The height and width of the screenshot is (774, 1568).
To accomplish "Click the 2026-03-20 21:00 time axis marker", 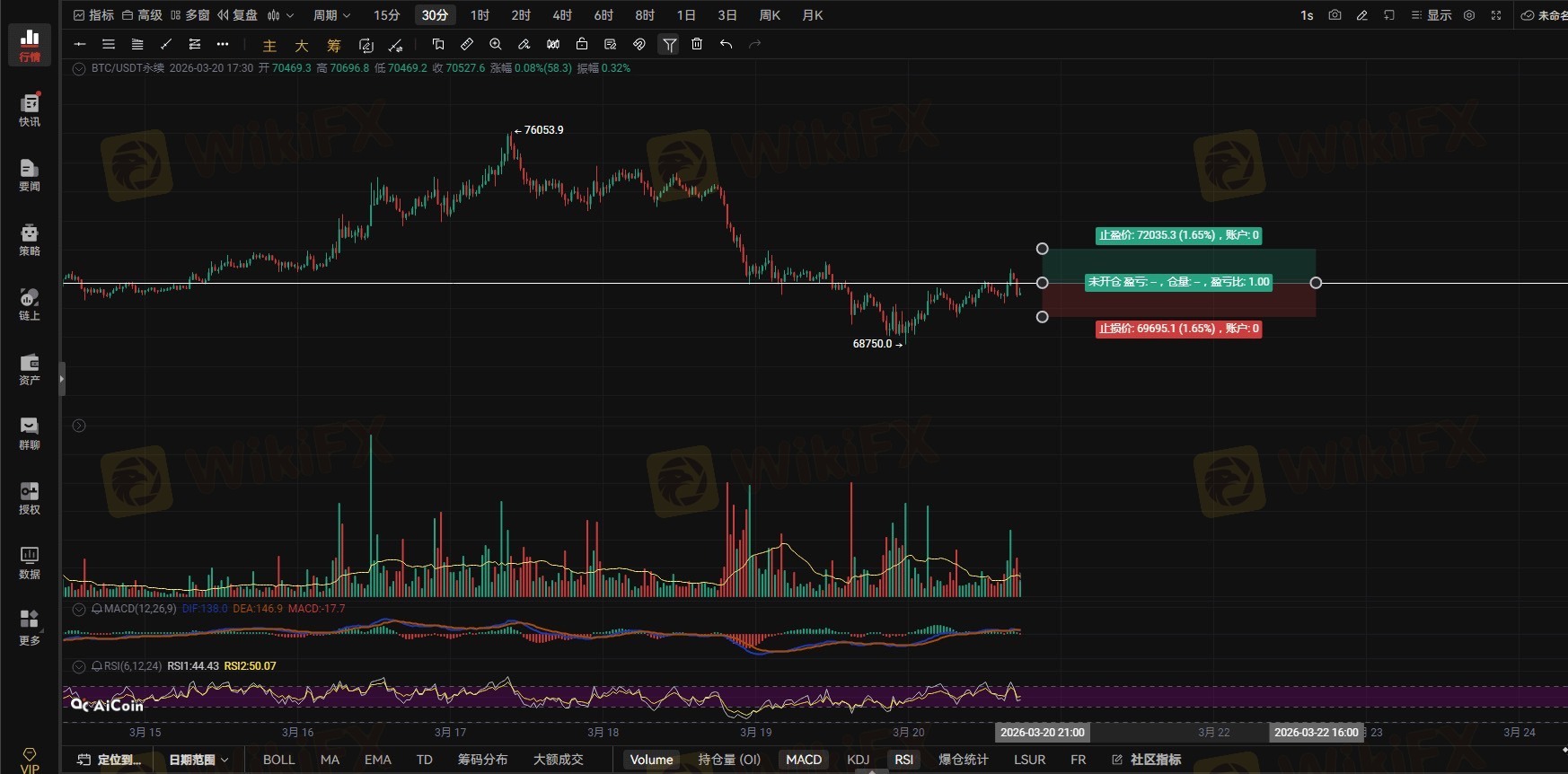I will [1043, 733].
